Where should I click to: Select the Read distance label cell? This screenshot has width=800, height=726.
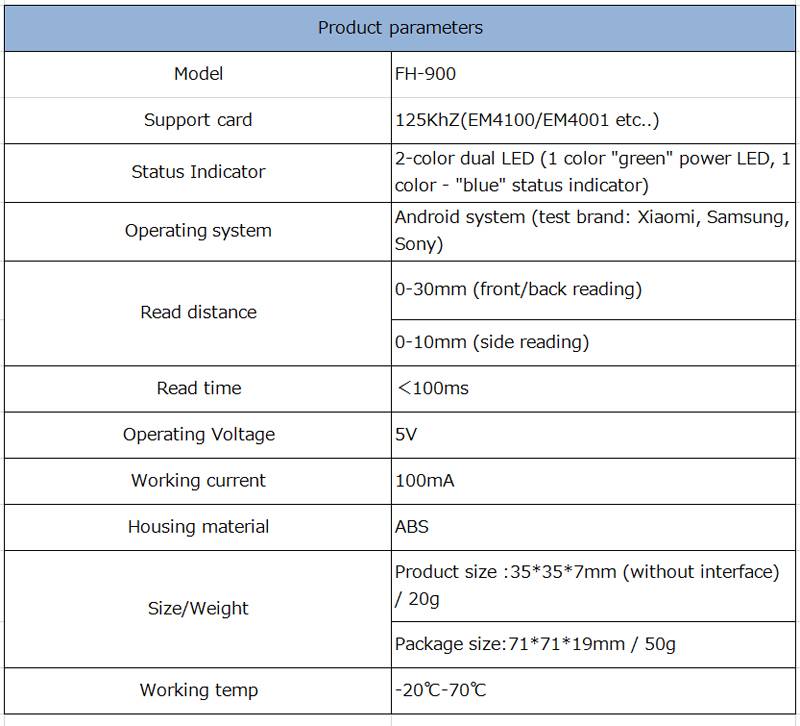pyautogui.click(x=198, y=313)
